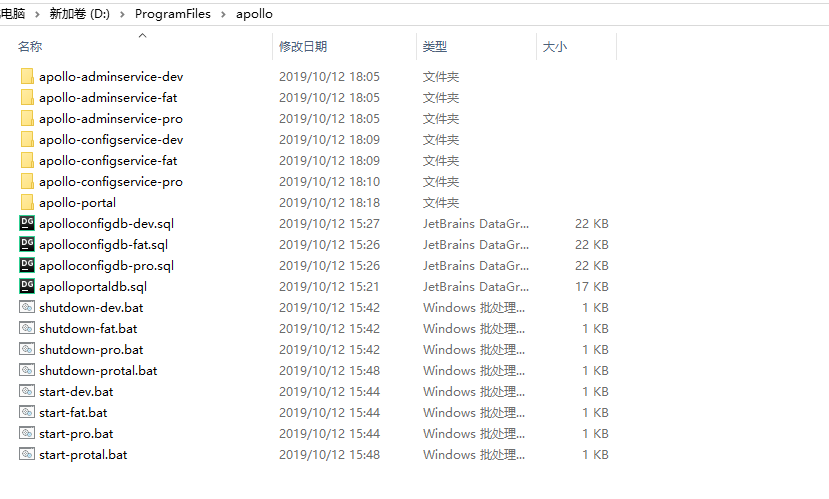The image size is (829, 499).
Task: Click DataGrip icon of apolloconfigdb-fat.sql
Action: 27,244
